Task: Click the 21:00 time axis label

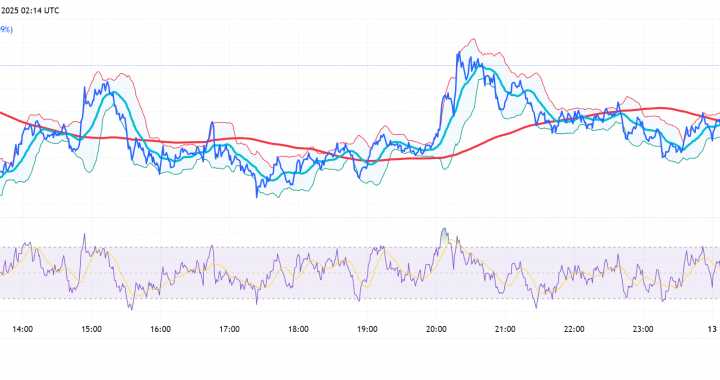Action: (505, 329)
